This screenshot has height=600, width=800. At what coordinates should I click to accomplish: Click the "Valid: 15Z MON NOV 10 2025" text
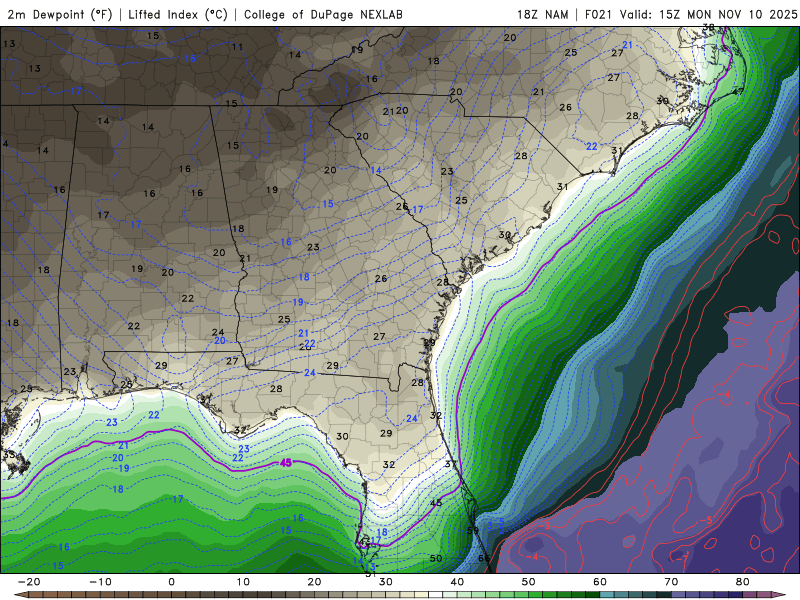tap(708, 14)
